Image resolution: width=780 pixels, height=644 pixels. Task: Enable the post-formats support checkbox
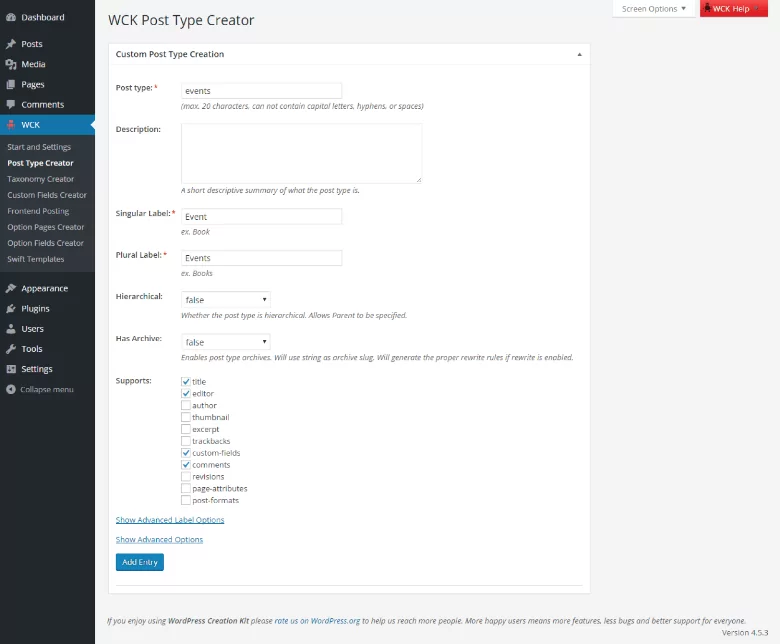click(186, 500)
